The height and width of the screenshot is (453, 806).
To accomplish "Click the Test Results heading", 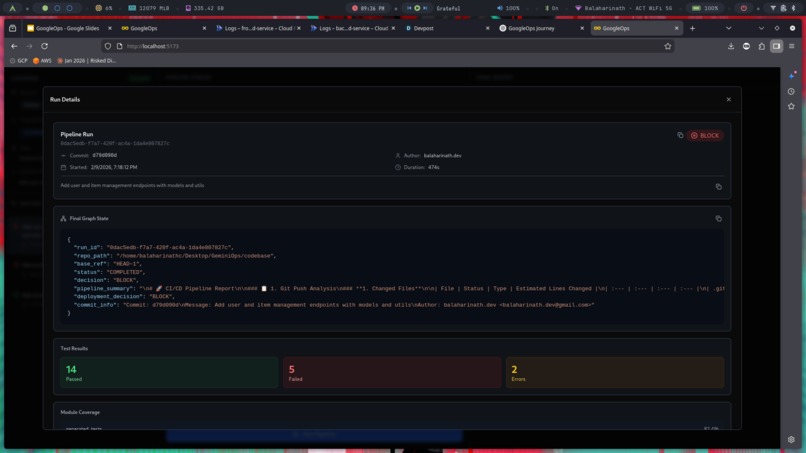I will (74, 349).
